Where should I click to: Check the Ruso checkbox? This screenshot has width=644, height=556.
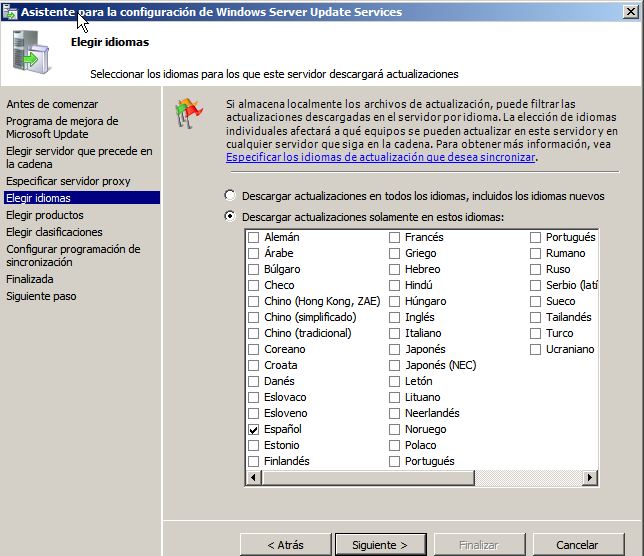tap(535, 269)
